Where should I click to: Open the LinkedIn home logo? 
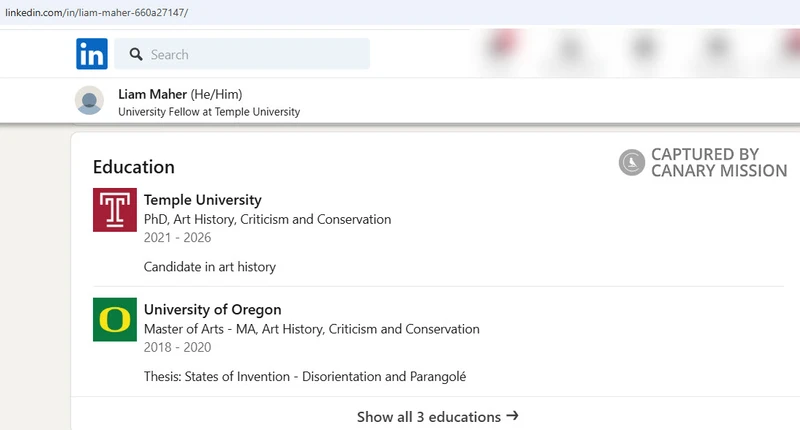click(x=92, y=54)
